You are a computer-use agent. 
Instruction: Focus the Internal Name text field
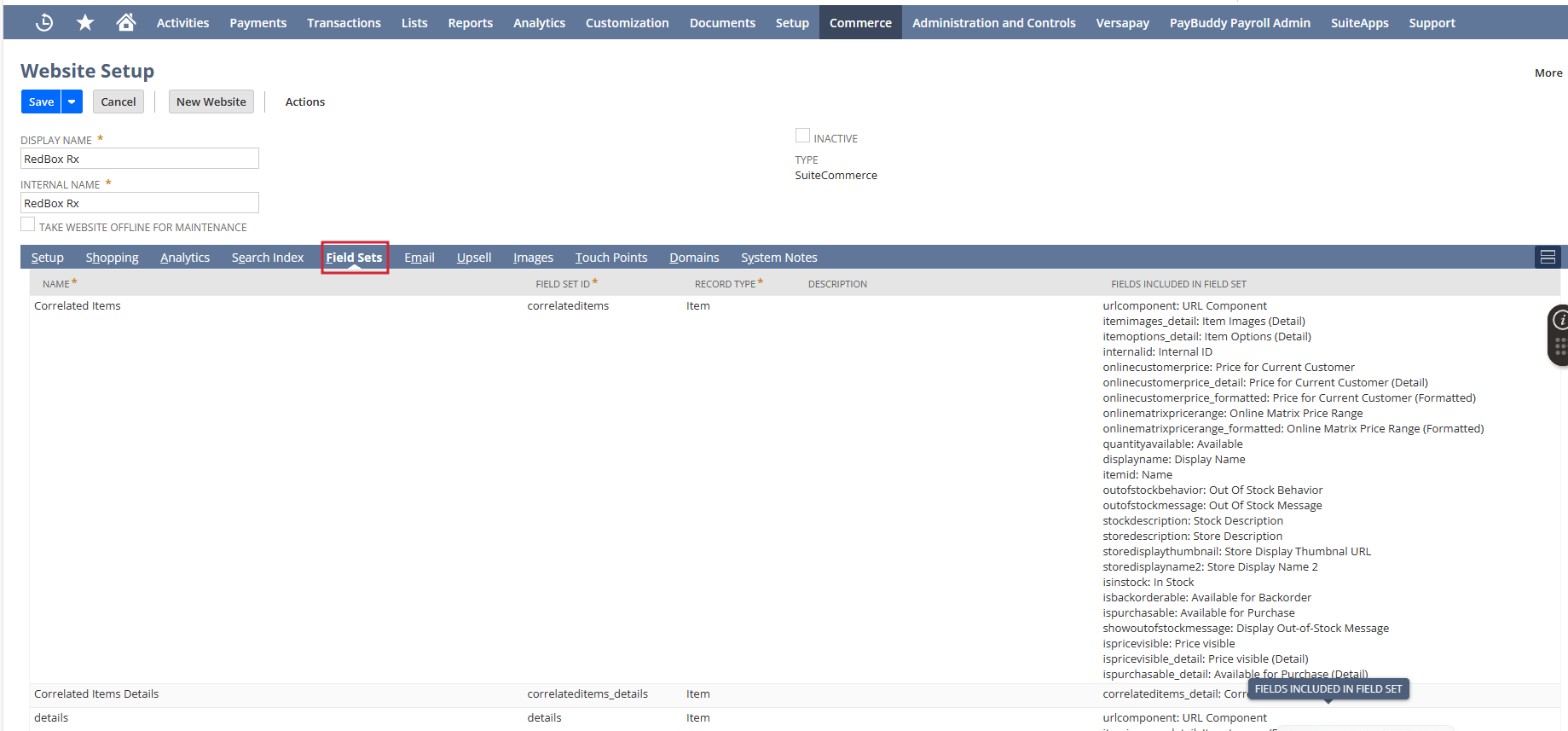coord(140,203)
